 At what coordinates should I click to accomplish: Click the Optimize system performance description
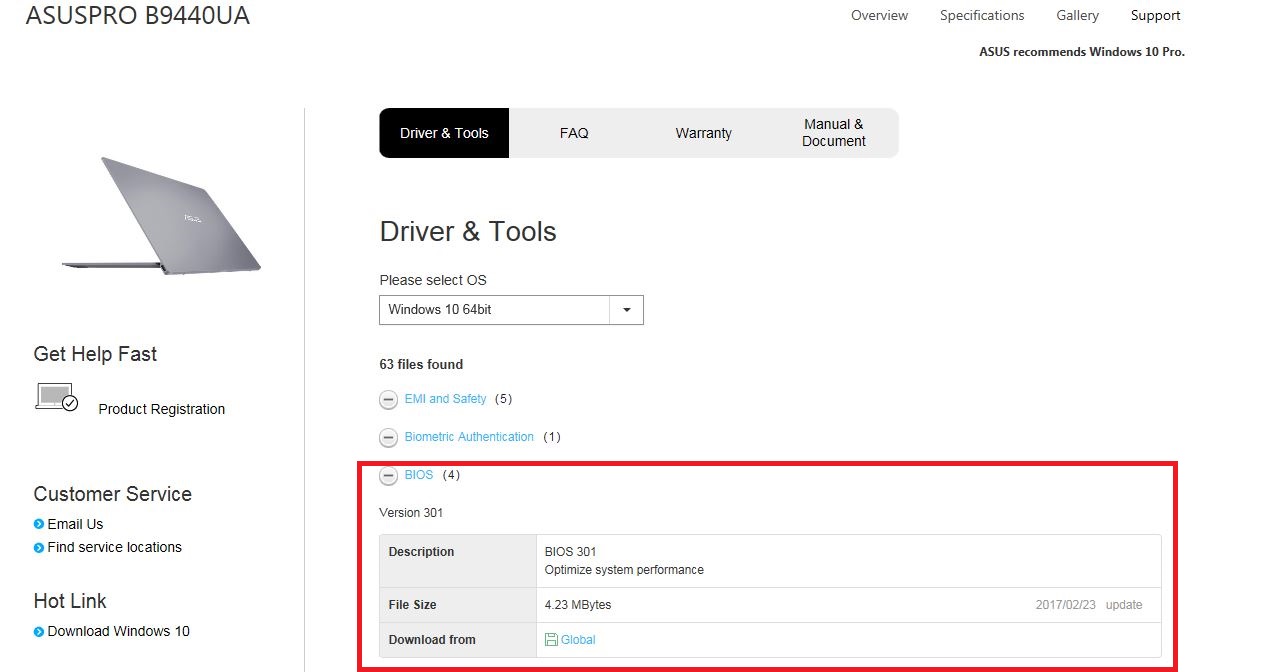(x=624, y=570)
